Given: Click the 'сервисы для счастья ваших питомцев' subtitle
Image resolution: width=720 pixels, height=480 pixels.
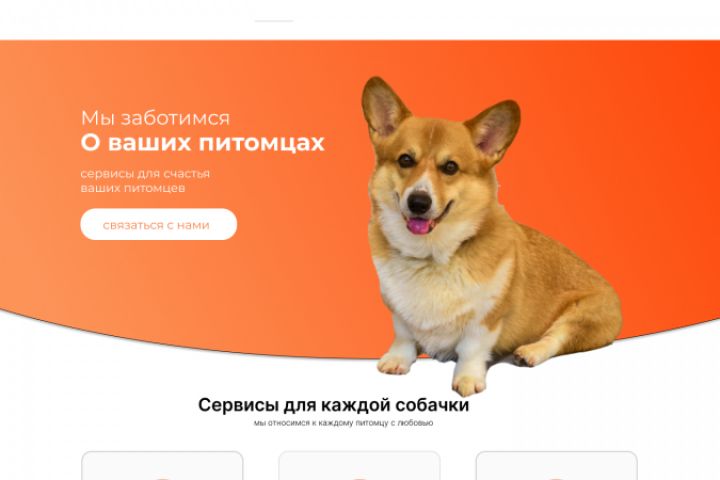Looking at the screenshot, I should click(x=145, y=181).
